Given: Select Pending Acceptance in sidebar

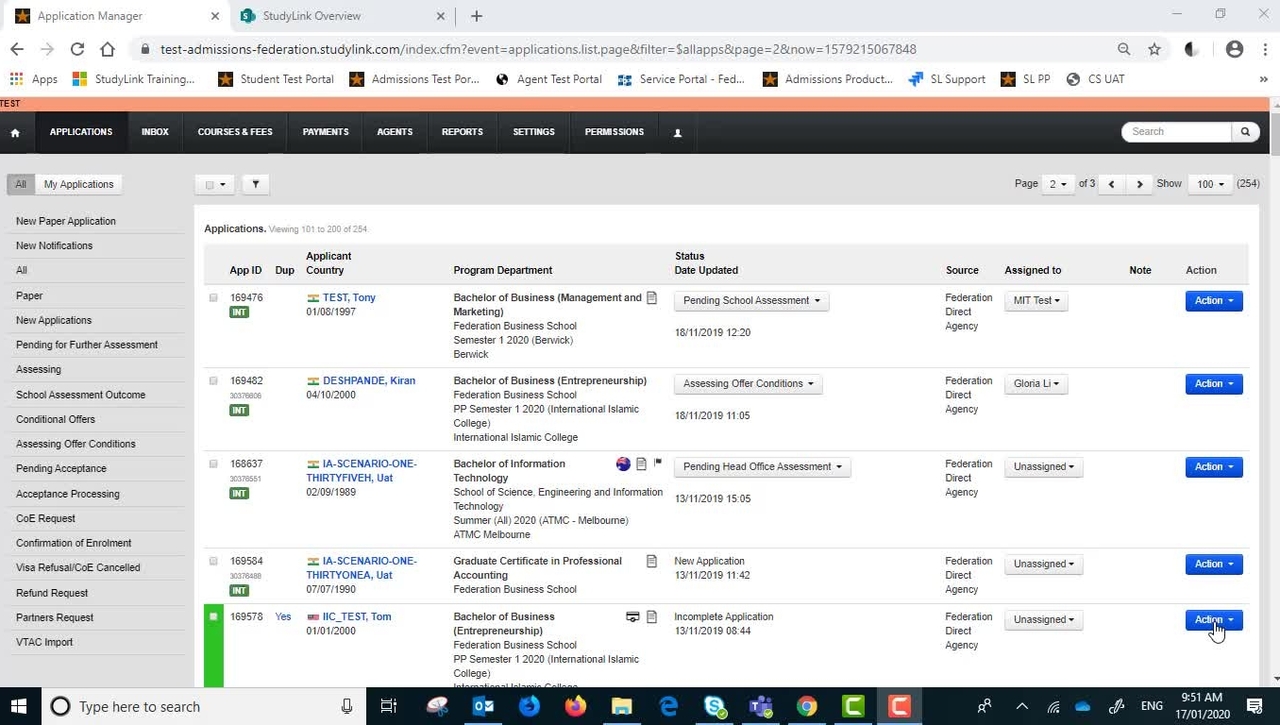Looking at the screenshot, I should 61,468.
